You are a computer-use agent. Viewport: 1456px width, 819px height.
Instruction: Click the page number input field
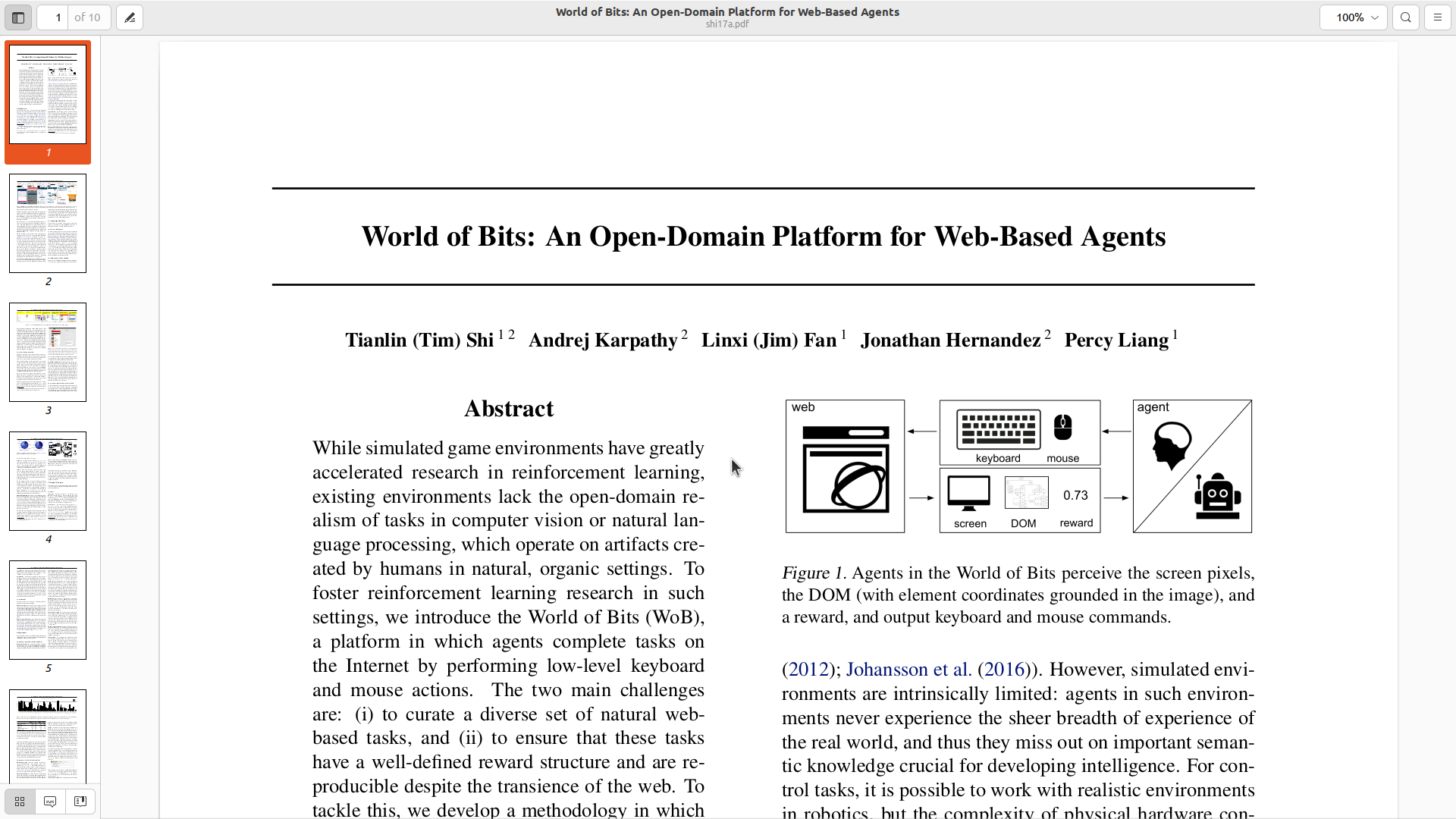coord(53,17)
